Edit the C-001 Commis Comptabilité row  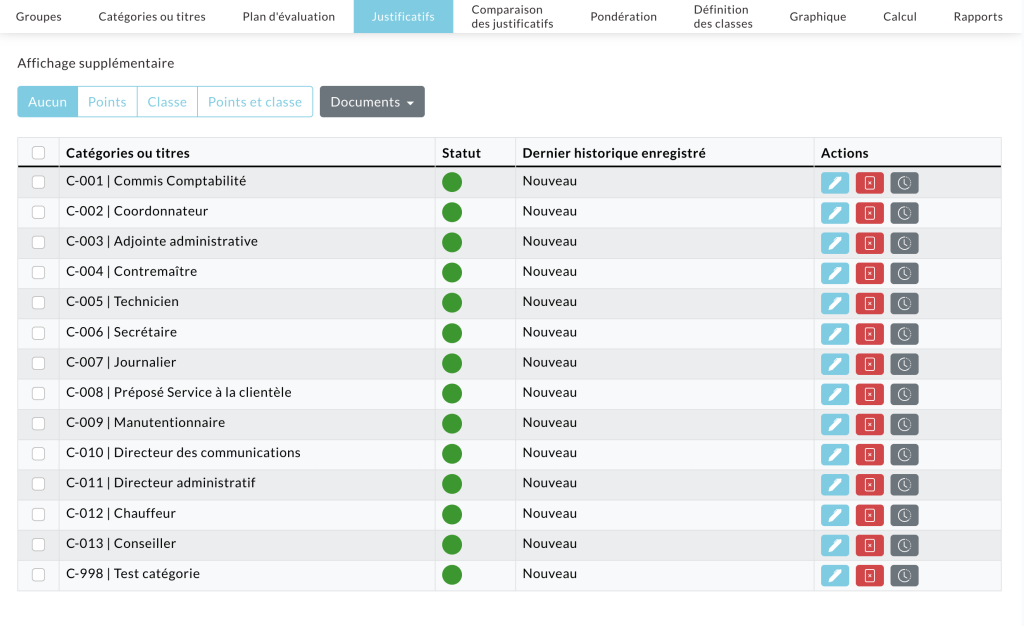tap(835, 183)
